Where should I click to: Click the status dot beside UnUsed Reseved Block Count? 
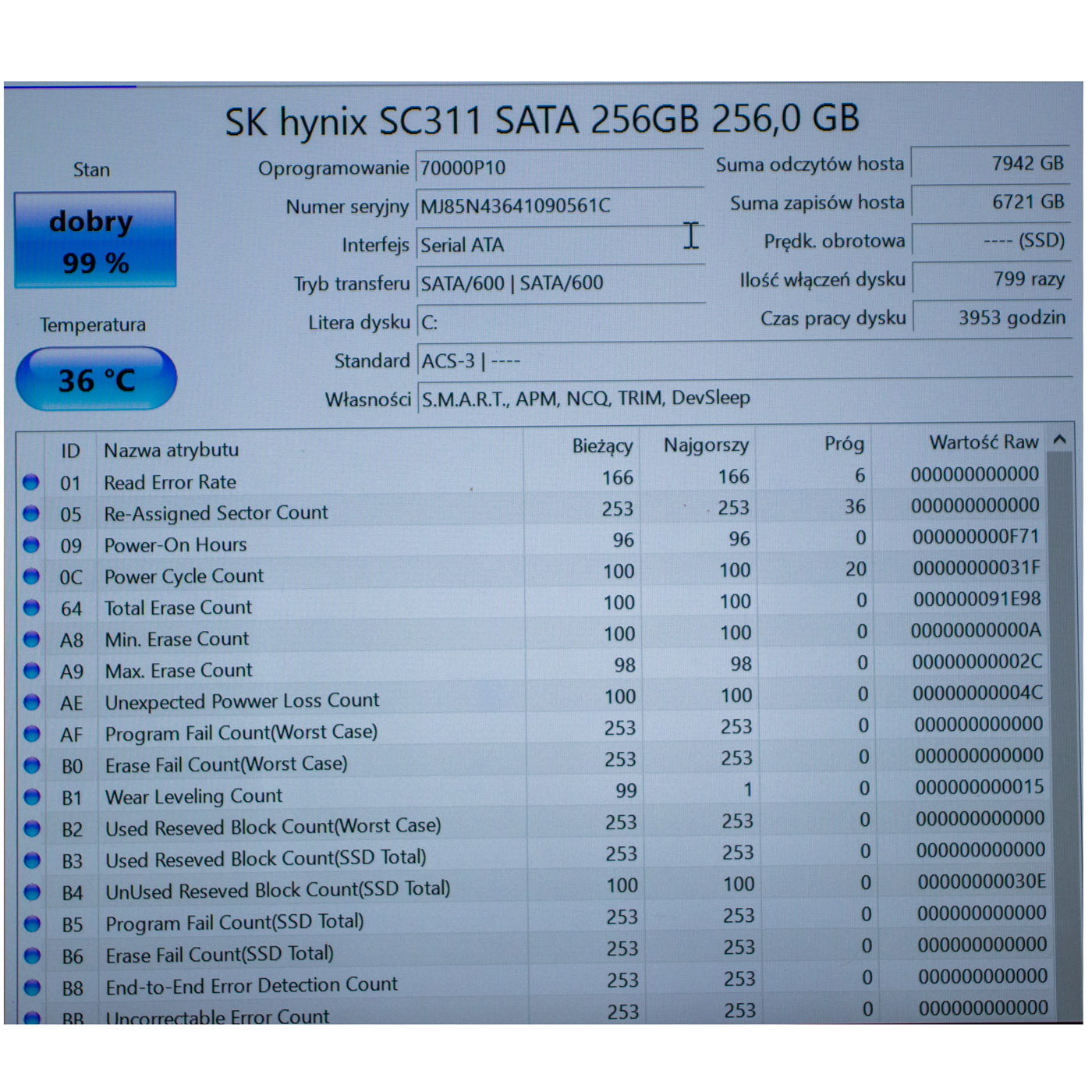(x=31, y=892)
